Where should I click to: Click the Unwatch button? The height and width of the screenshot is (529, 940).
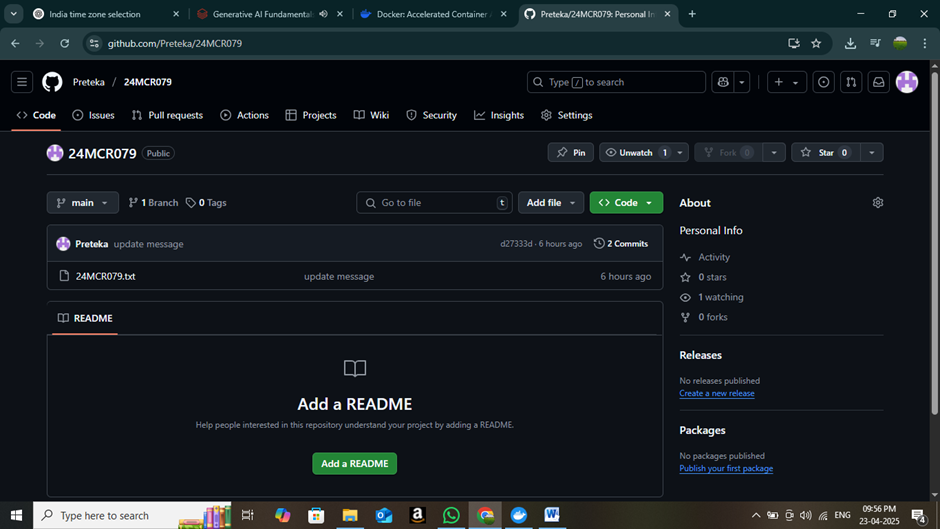[x=635, y=153]
